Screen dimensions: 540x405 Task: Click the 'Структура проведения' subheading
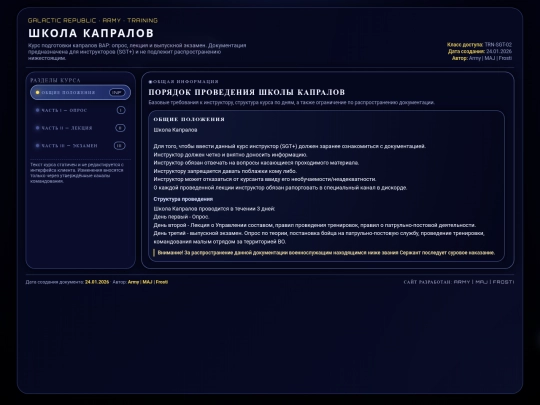(x=183, y=199)
